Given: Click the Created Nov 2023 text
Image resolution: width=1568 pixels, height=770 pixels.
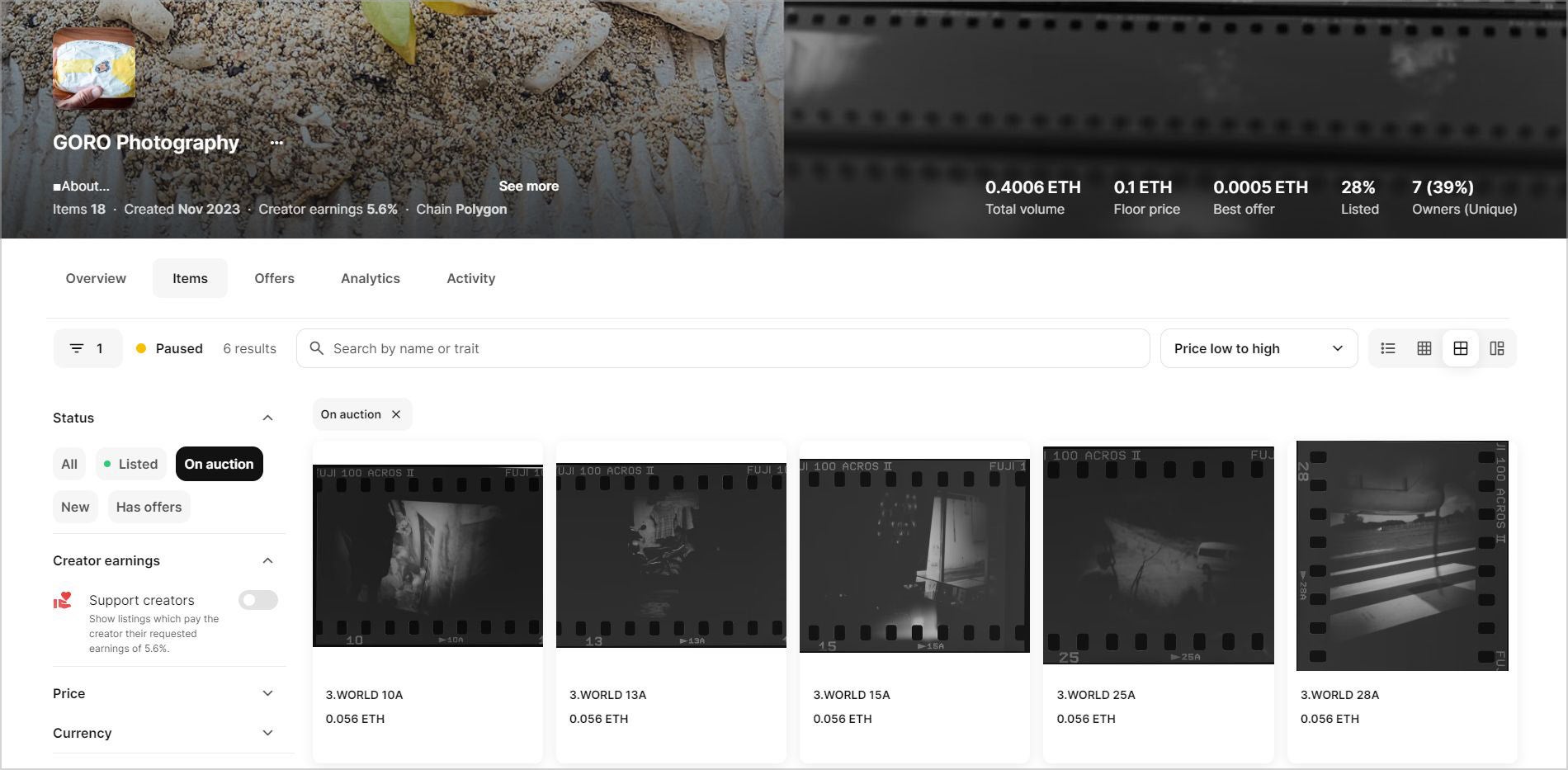Looking at the screenshot, I should tap(182, 209).
